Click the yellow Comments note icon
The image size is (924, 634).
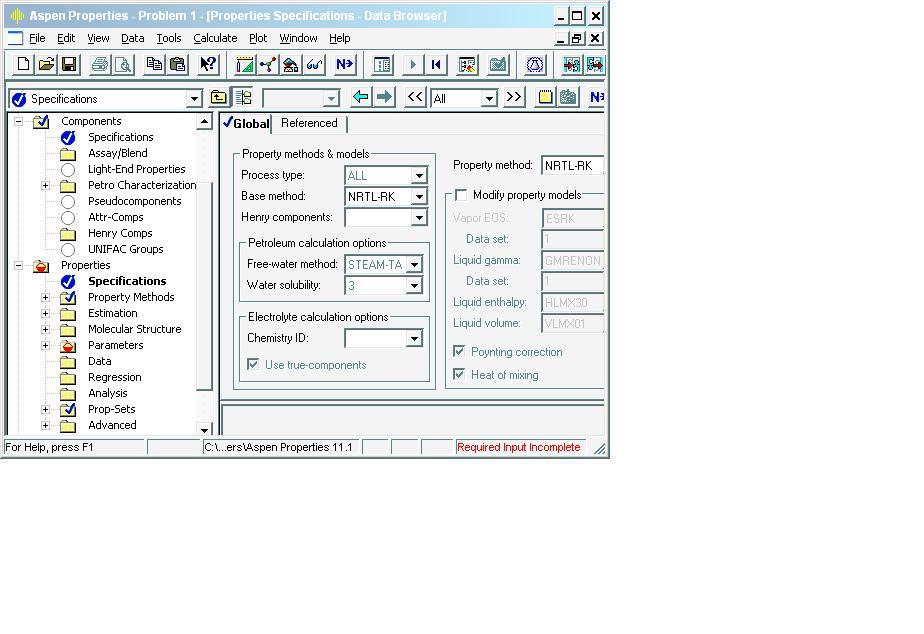pyautogui.click(x=545, y=97)
